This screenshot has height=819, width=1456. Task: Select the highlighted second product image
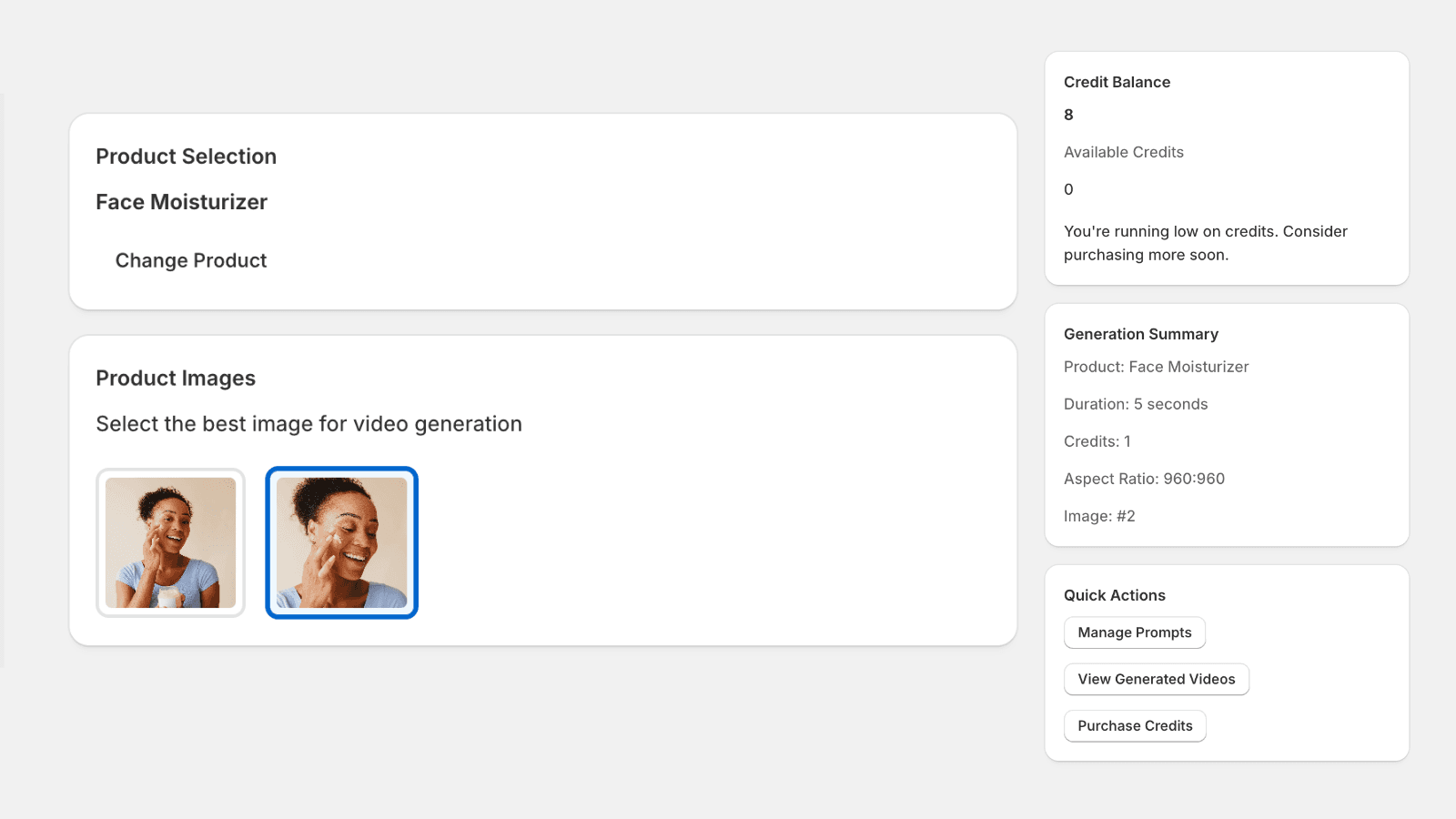(x=341, y=542)
